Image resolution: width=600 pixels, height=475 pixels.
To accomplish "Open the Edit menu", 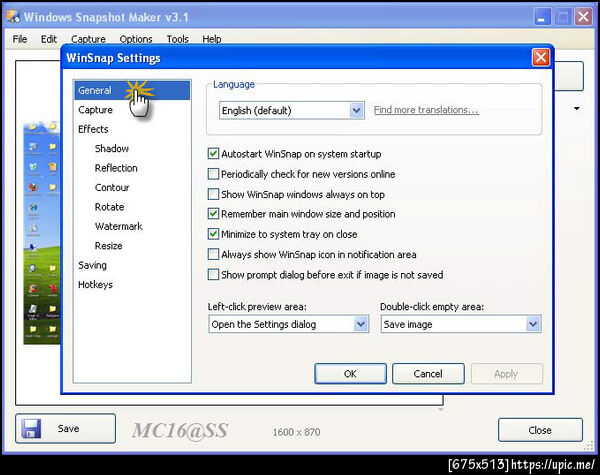I will point(49,39).
